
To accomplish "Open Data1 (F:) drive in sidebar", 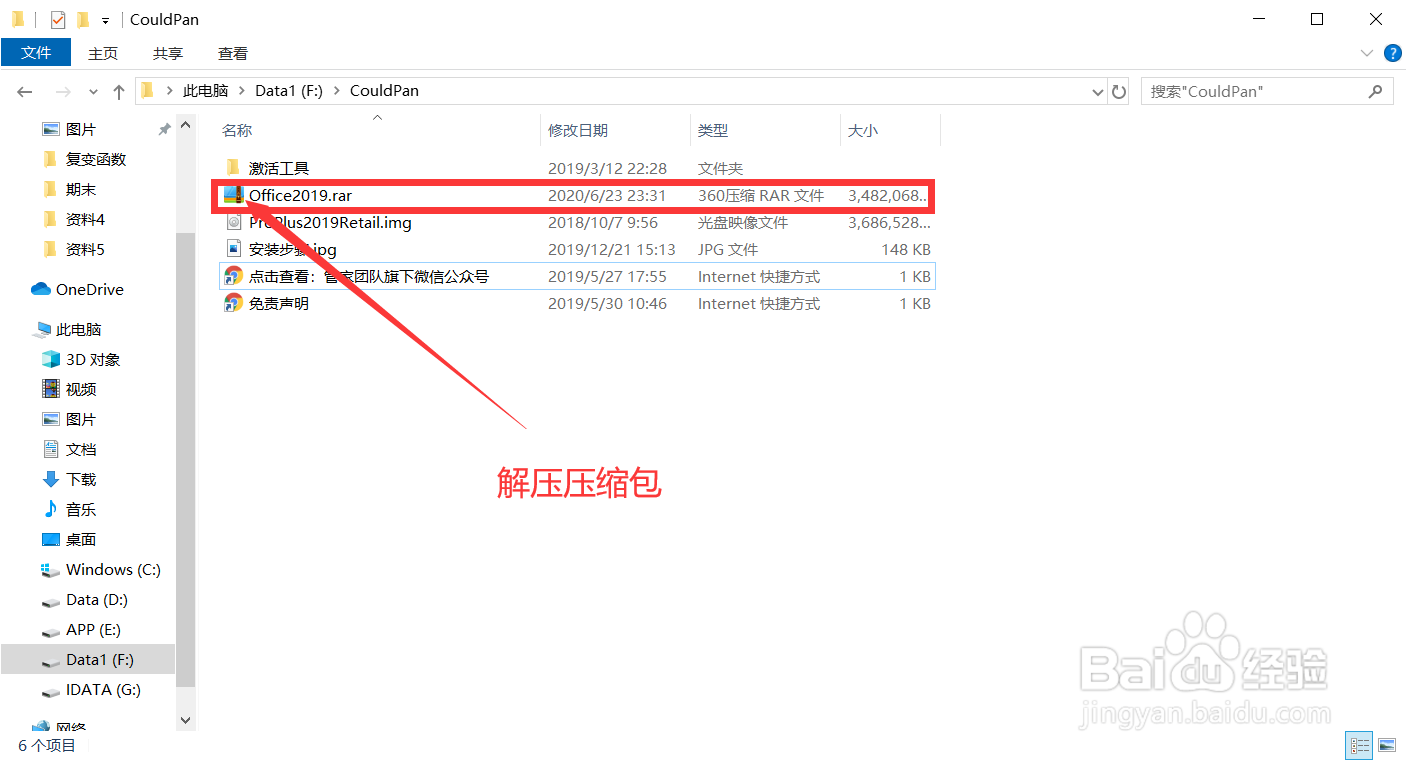I will 100,659.
